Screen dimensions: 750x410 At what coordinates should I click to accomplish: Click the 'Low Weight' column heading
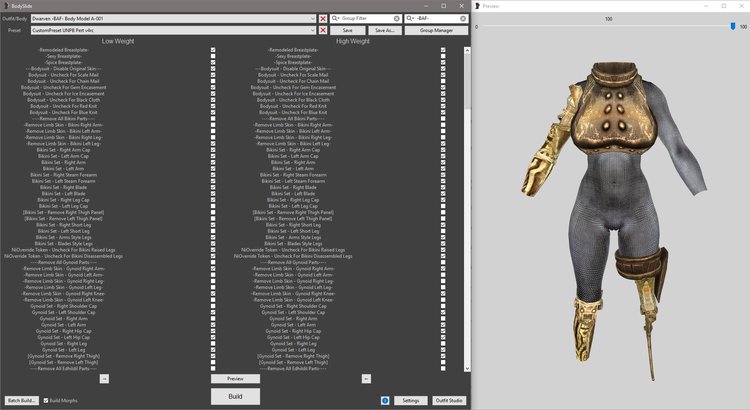pos(118,41)
